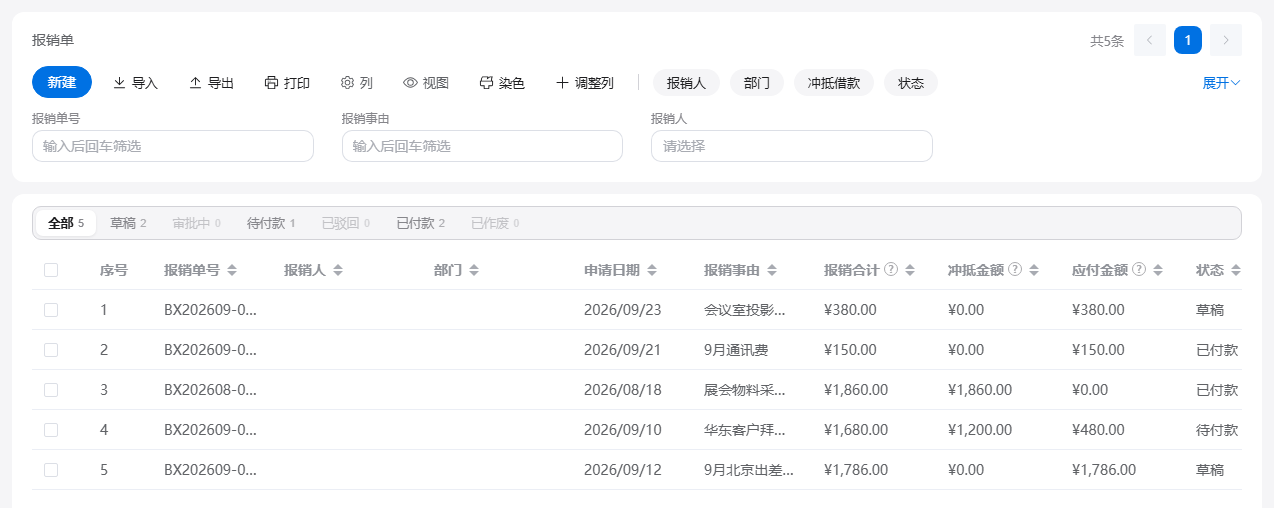Check the checkbox for row 3
1274x508 pixels.
[51, 390]
